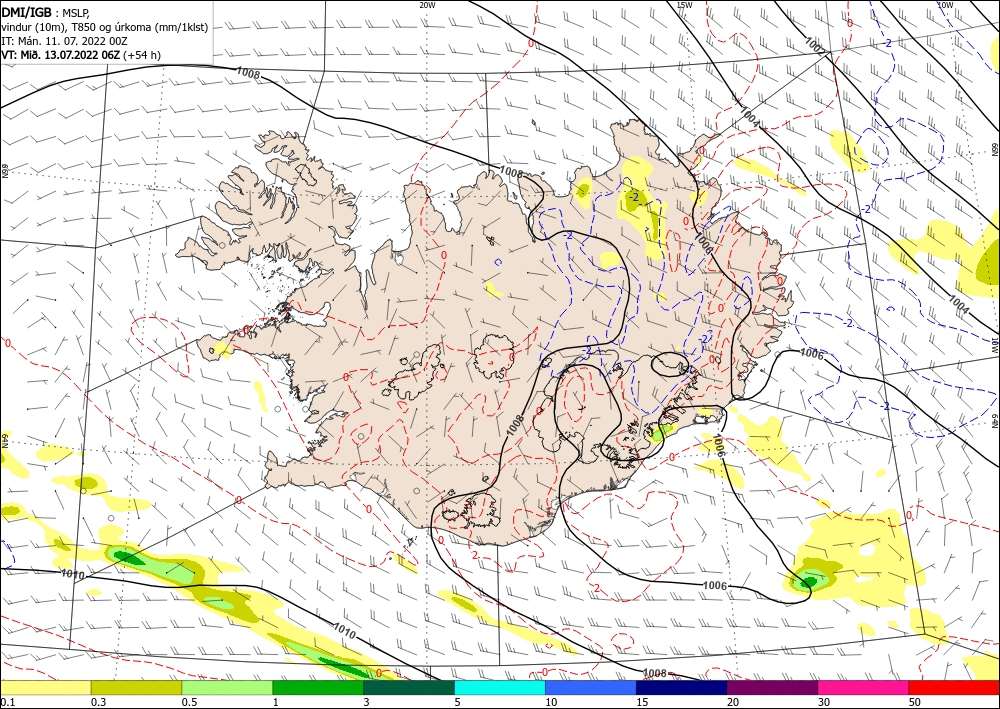
Task: Click the '1' legend value
Action: [276, 702]
